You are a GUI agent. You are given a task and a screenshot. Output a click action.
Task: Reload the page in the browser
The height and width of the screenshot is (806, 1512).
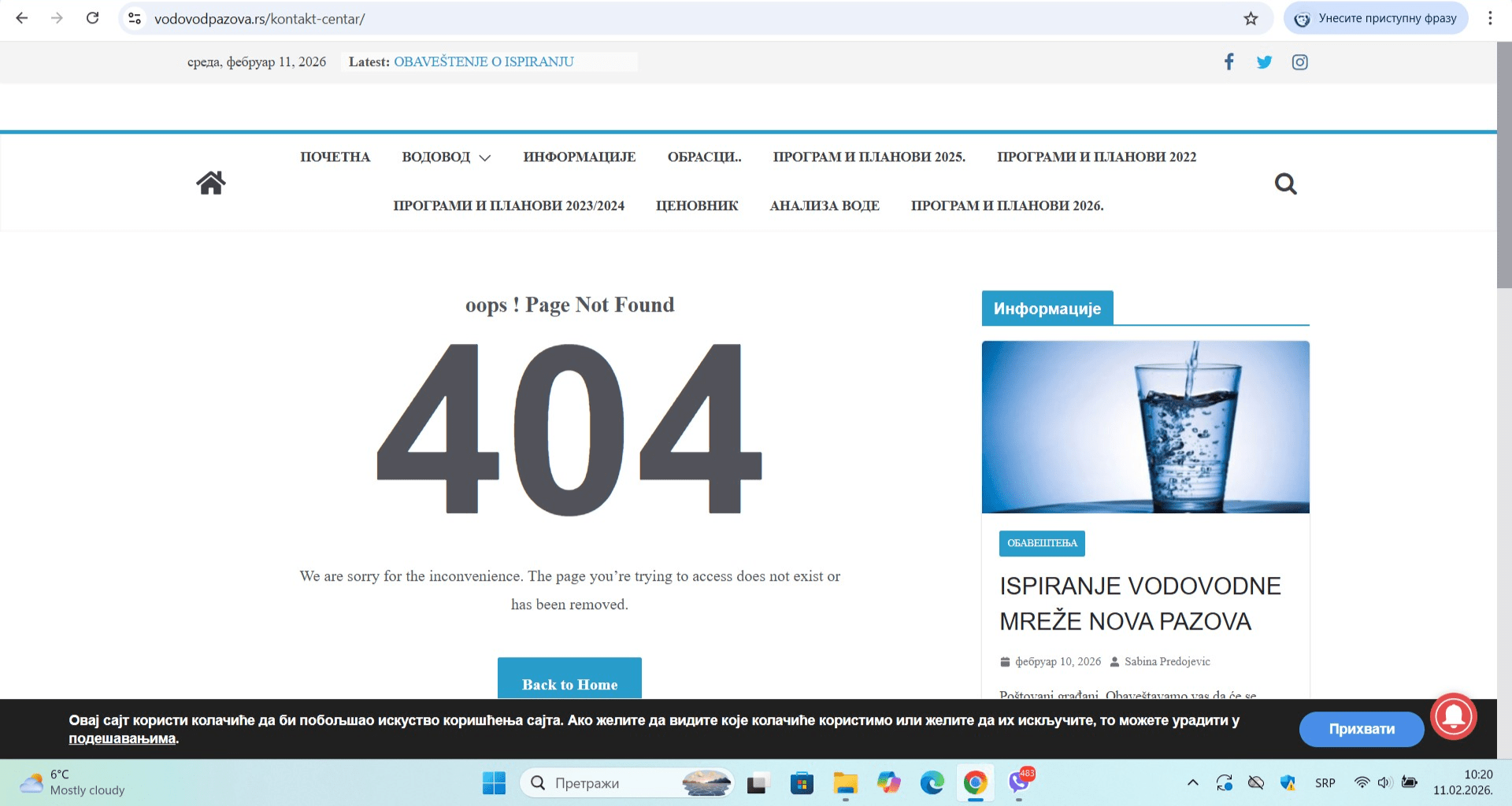(93, 18)
